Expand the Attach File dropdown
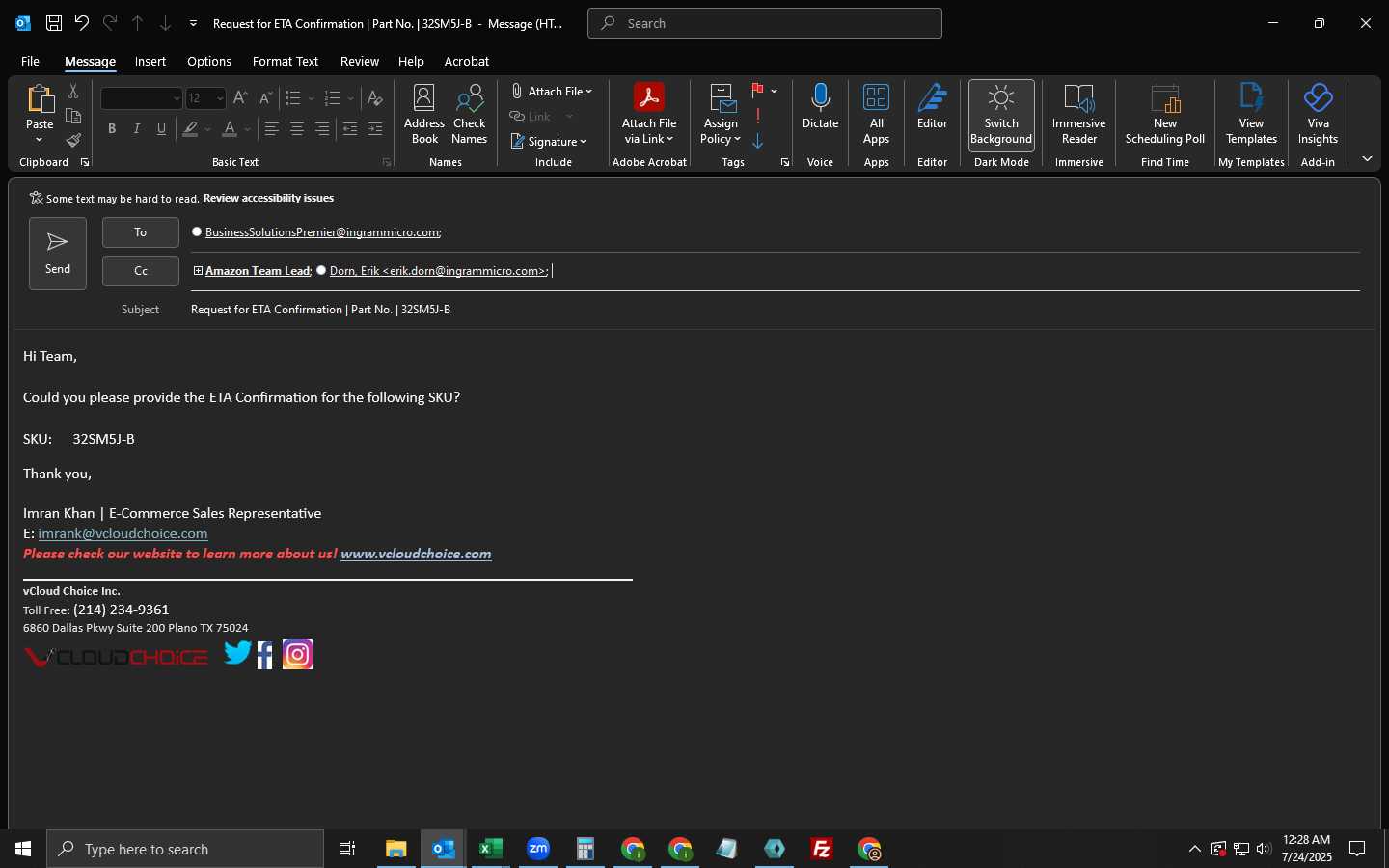1389x868 pixels. click(588, 92)
